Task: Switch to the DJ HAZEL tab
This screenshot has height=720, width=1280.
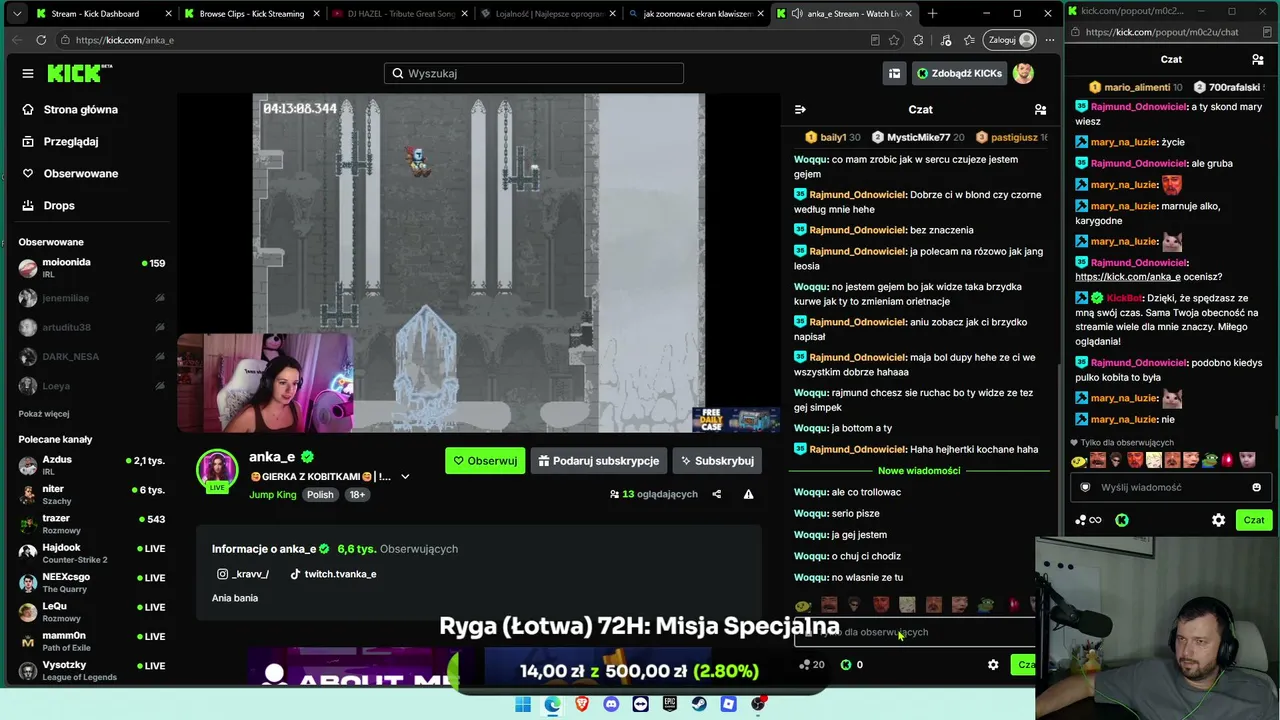Action: pos(398,14)
